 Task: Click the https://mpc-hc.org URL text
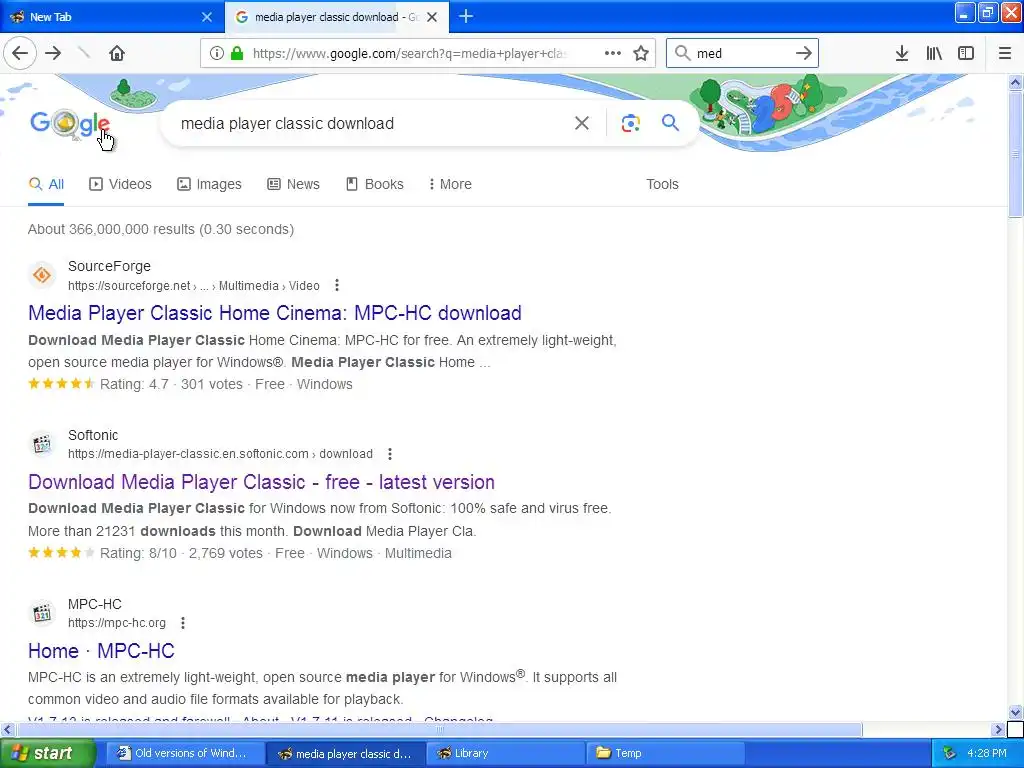pyautogui.click(x=117, y=623)
